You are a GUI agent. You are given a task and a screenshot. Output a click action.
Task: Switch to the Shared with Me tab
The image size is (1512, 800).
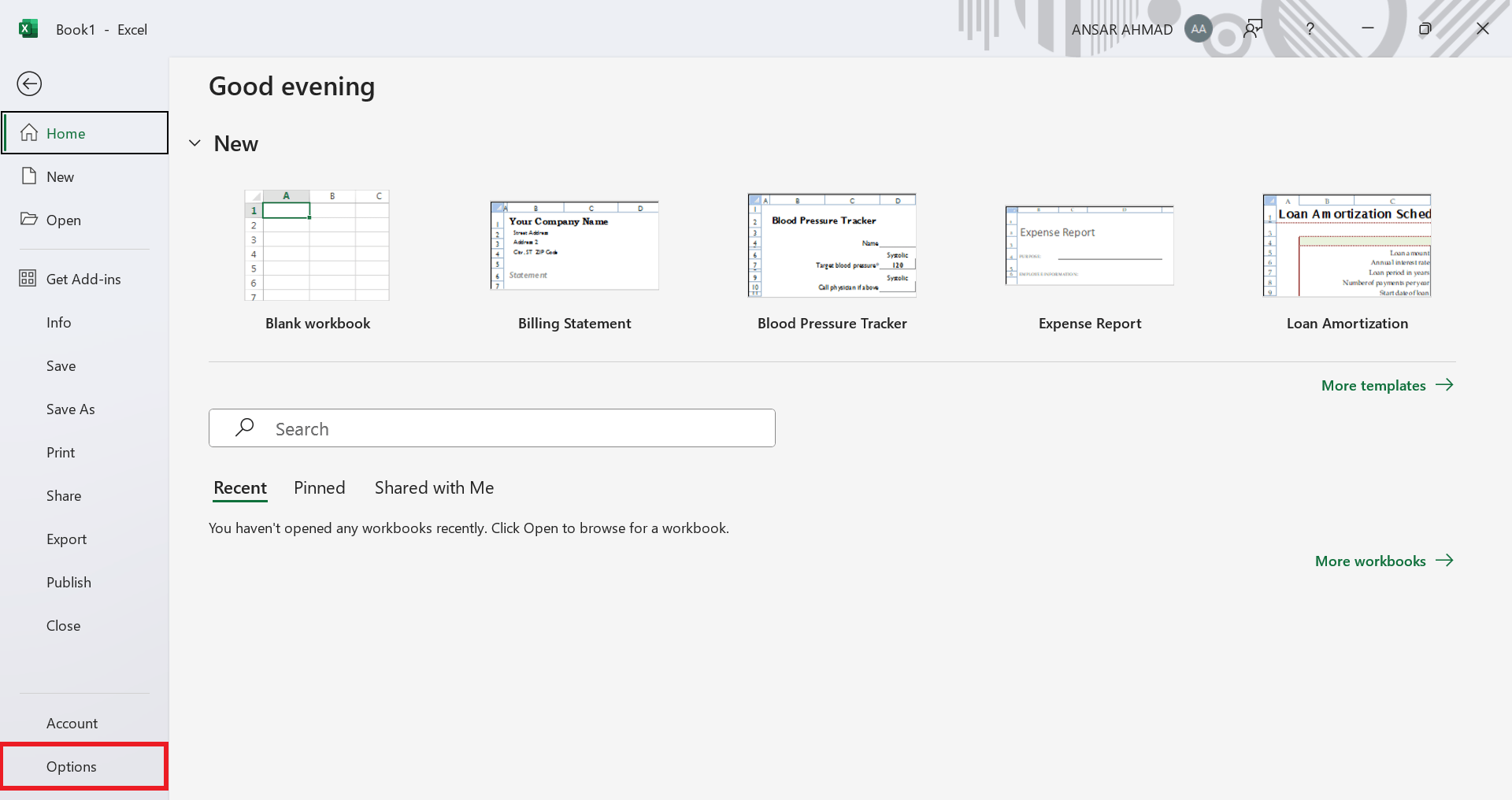434,487
